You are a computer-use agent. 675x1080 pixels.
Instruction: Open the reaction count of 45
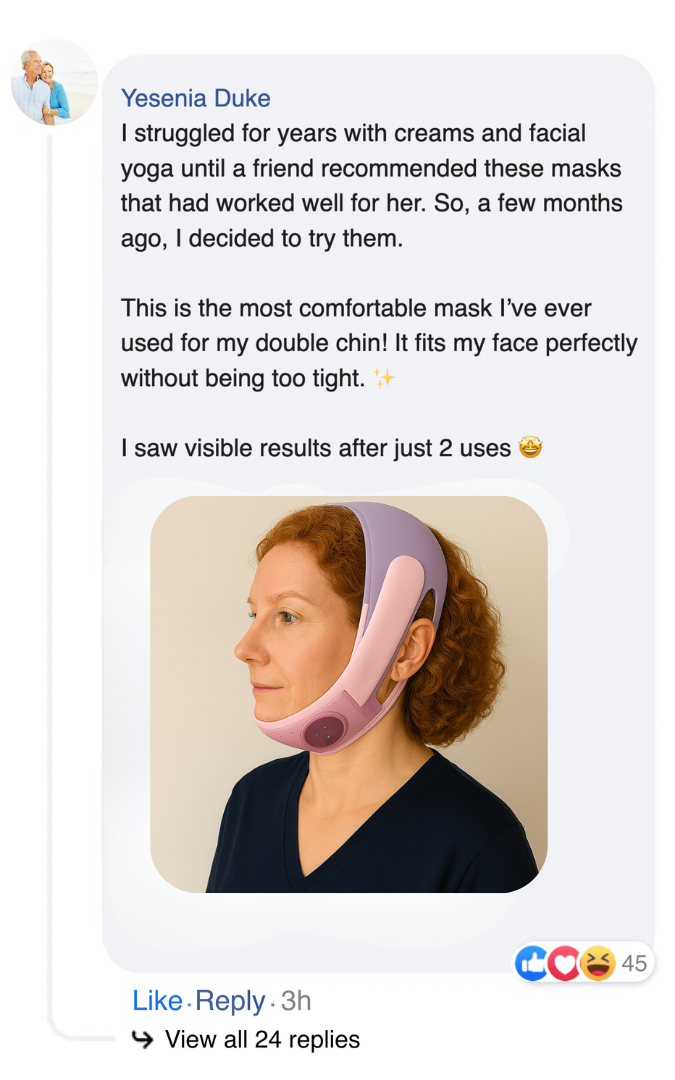click(x=634, y=964)
